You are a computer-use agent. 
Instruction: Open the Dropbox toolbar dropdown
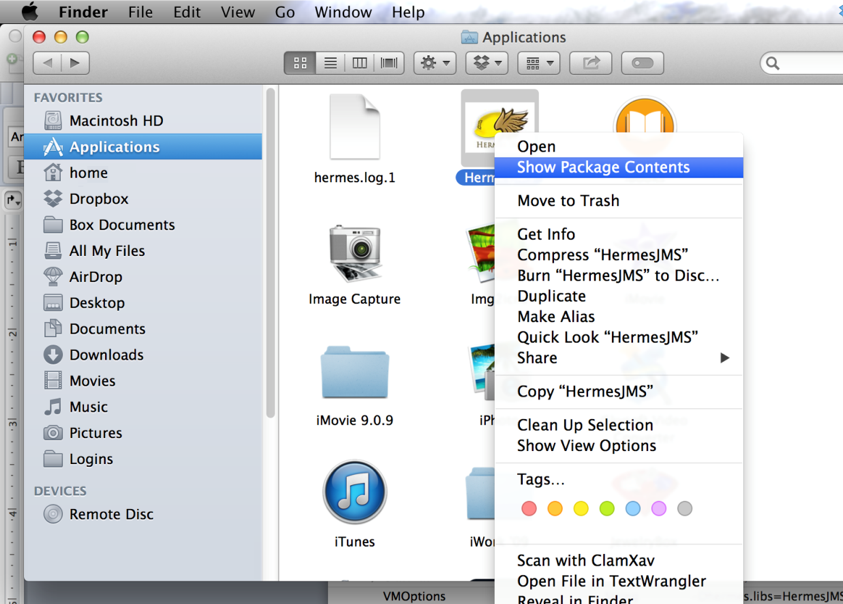487,63
